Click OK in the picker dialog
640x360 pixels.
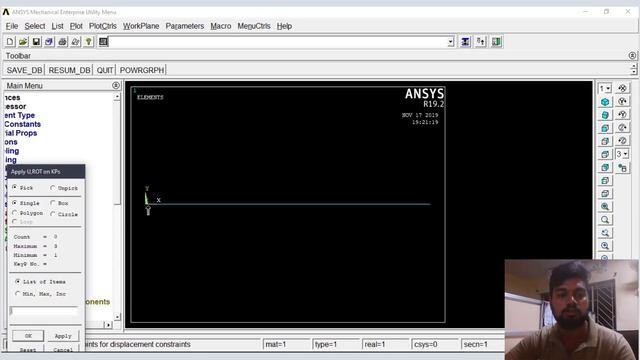(x=28, y=336)
